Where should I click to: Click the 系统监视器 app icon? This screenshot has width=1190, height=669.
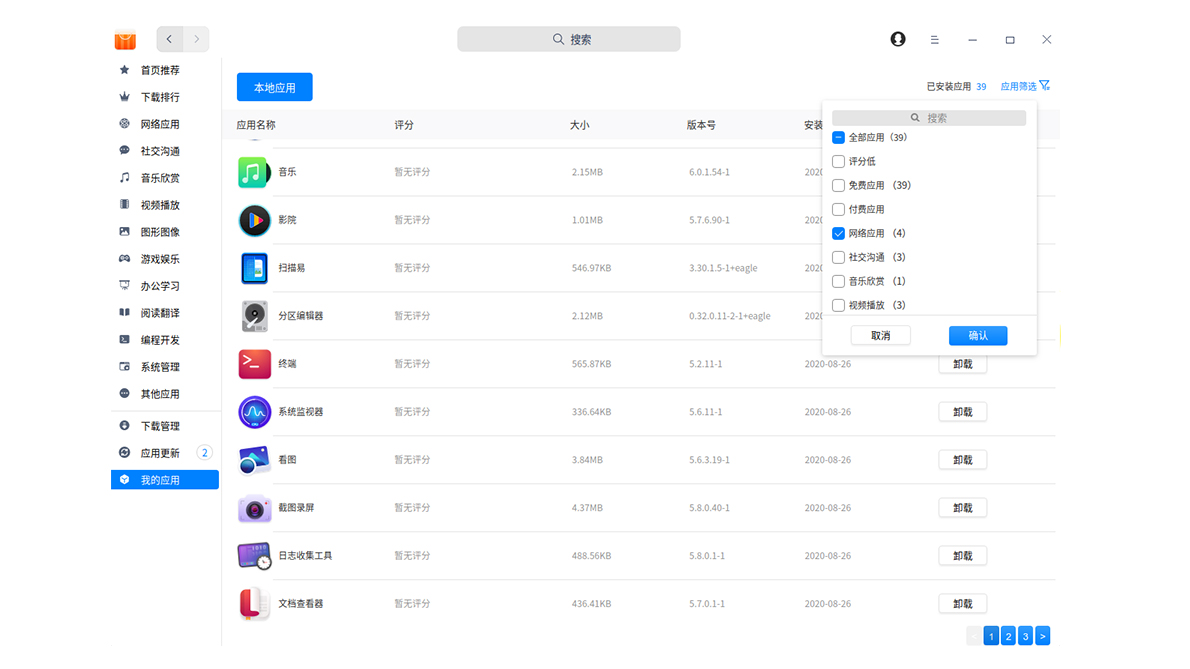point(254,412)
